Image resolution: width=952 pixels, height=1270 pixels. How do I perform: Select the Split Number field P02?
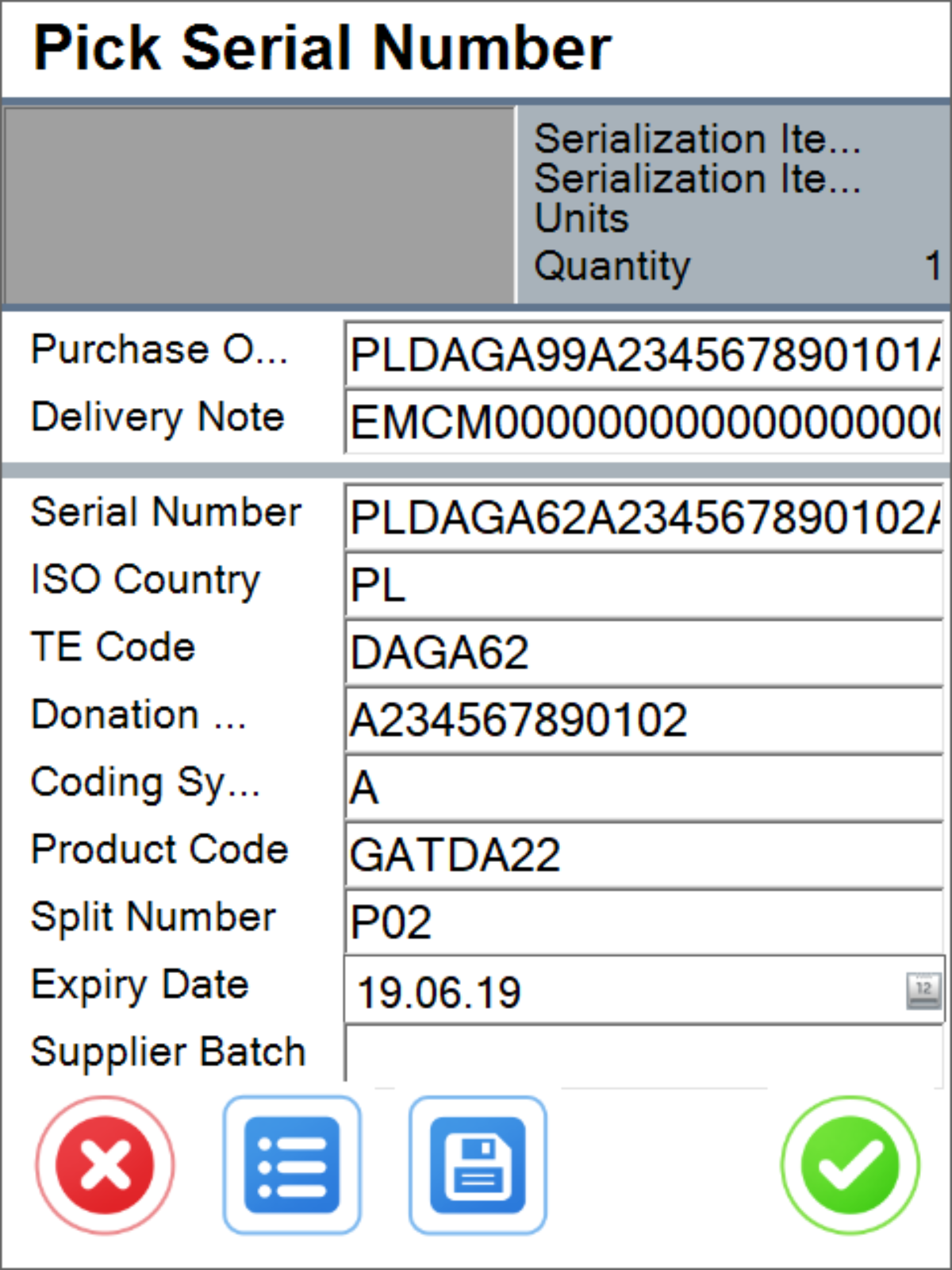click(643, 923)
